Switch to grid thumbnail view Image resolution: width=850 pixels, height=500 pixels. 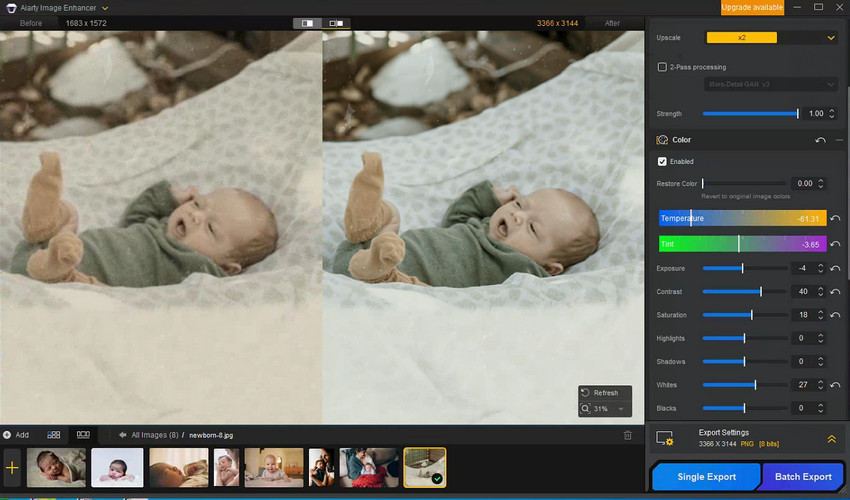(54, 435)
